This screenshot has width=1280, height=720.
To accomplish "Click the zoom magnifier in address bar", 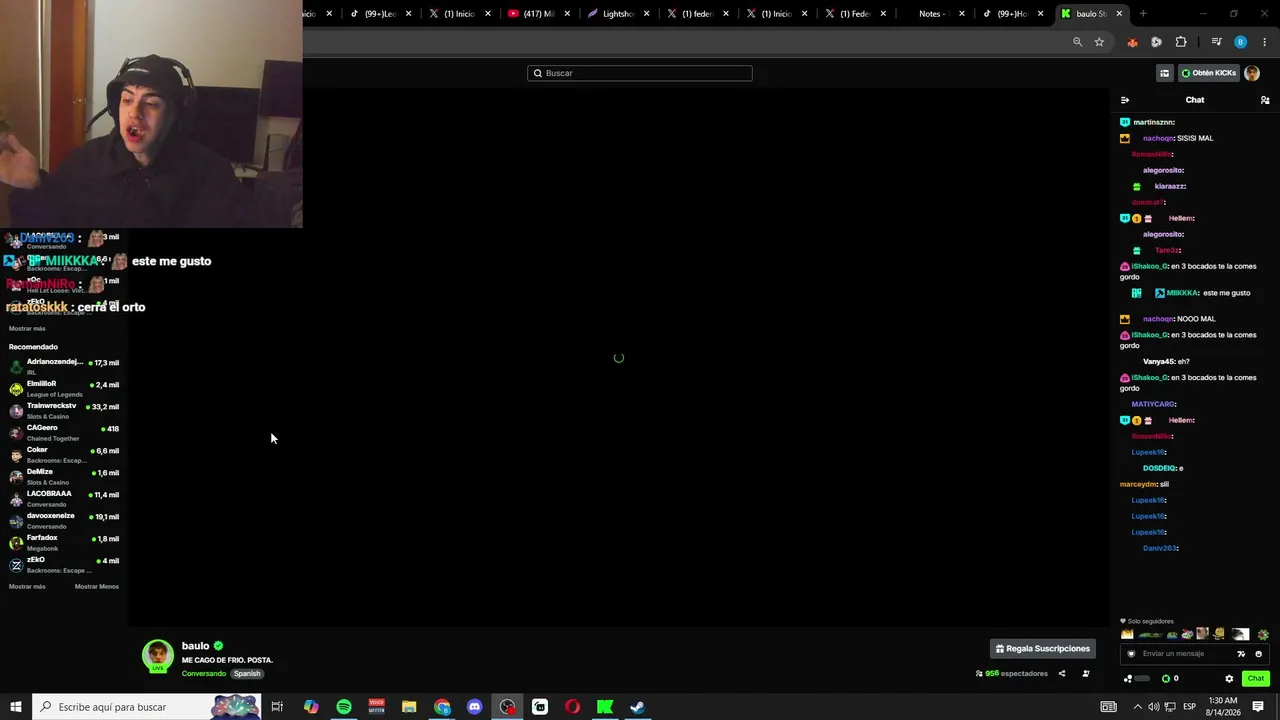I will click(x=1077, y=42).
